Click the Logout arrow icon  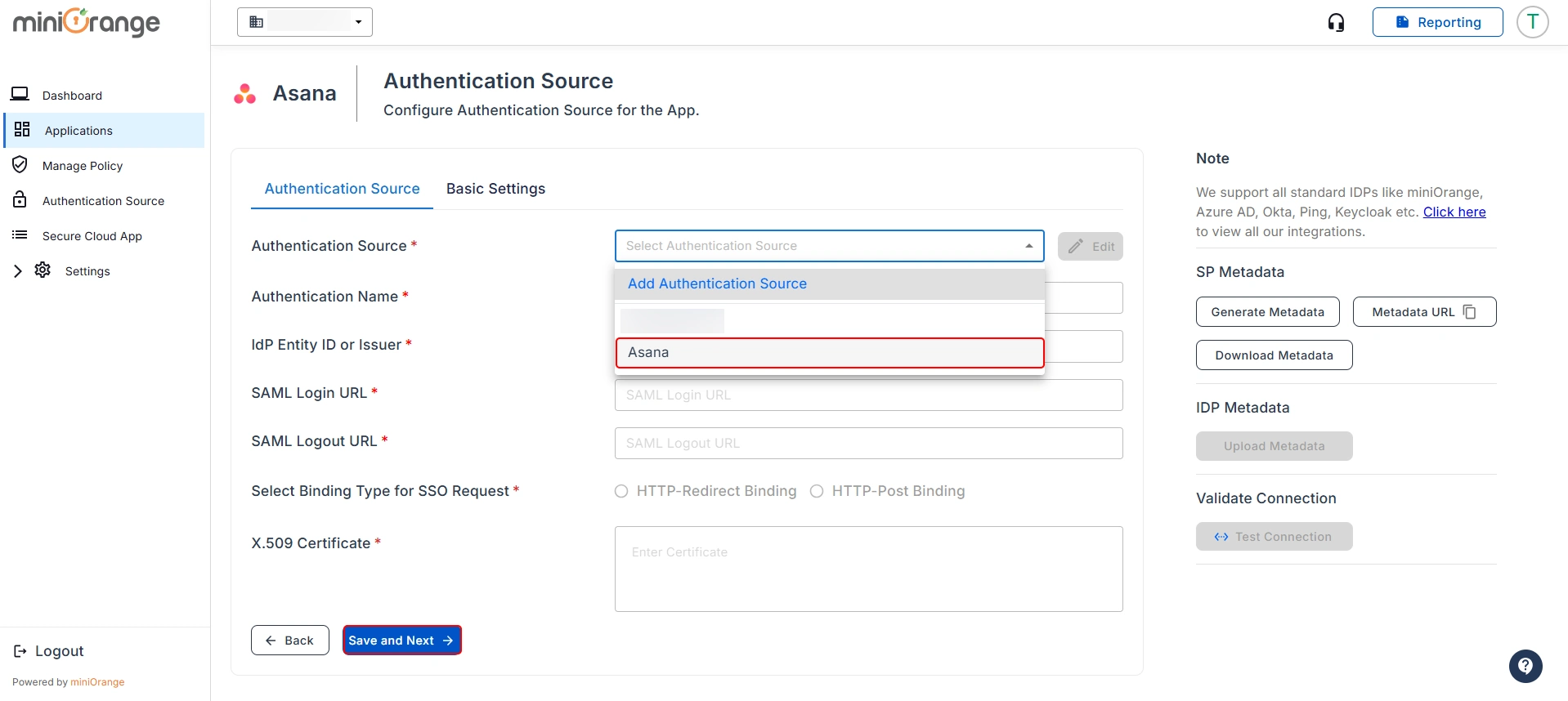20,650
